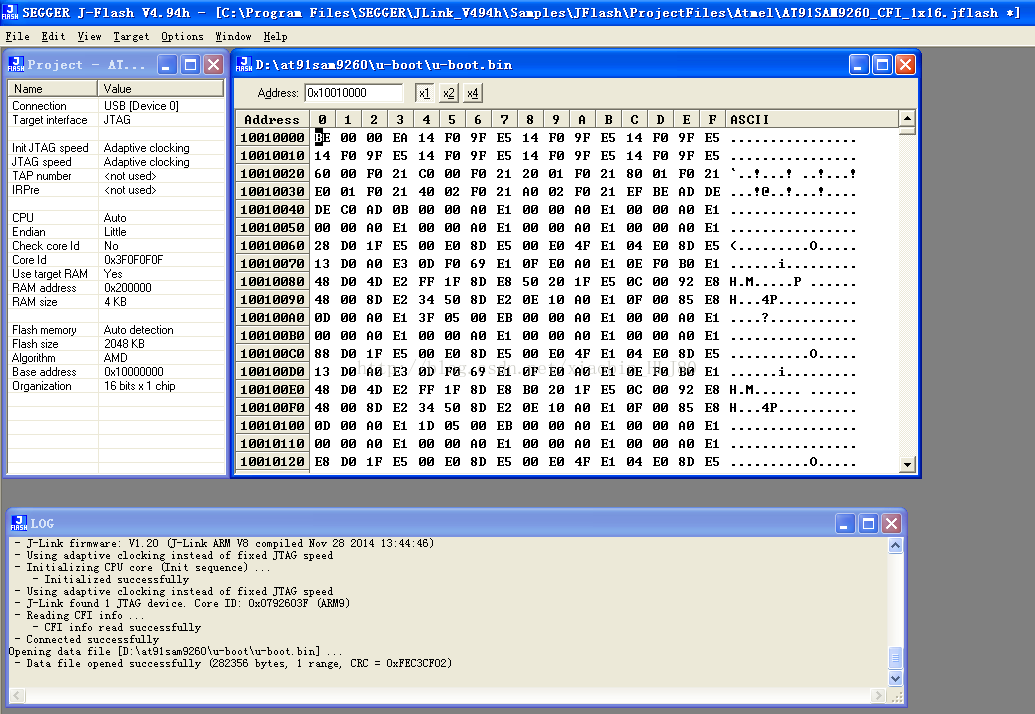
Task: Open the View menu
Action: coord(89,36)
